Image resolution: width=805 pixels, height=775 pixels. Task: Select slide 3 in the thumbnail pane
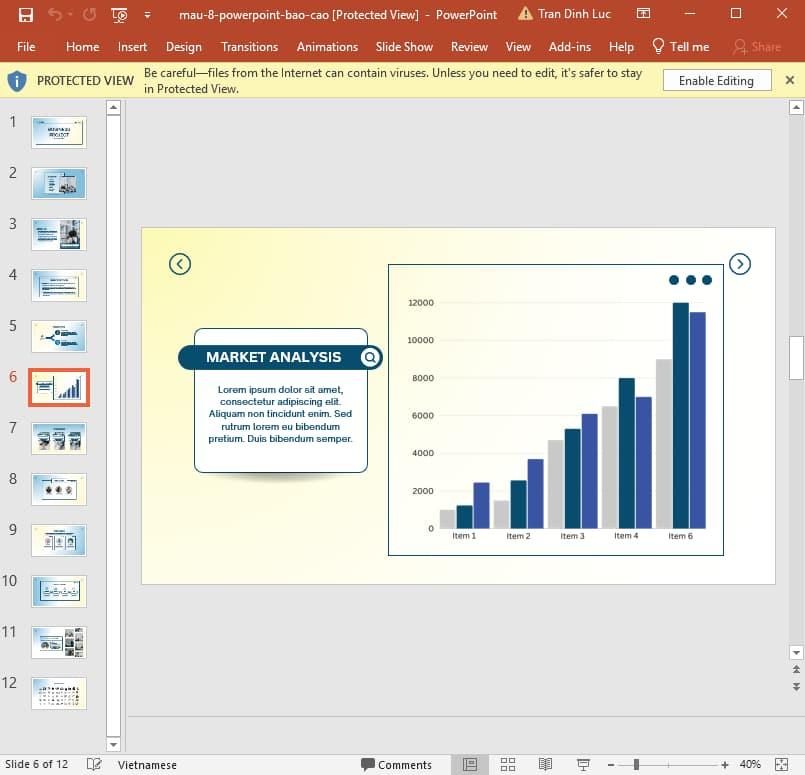coord(58,234)
